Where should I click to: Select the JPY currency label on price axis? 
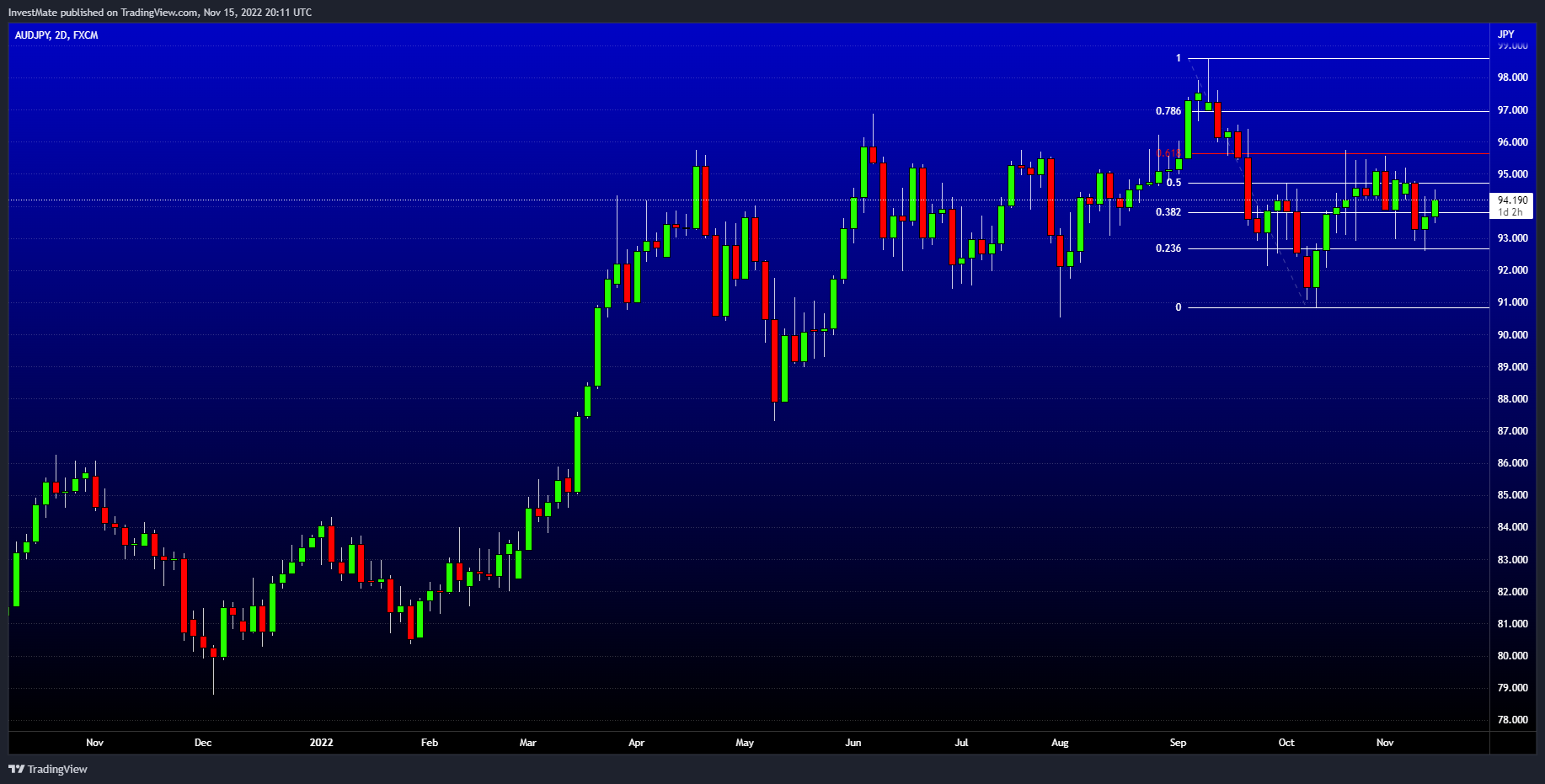click(x=1506, y=35)
